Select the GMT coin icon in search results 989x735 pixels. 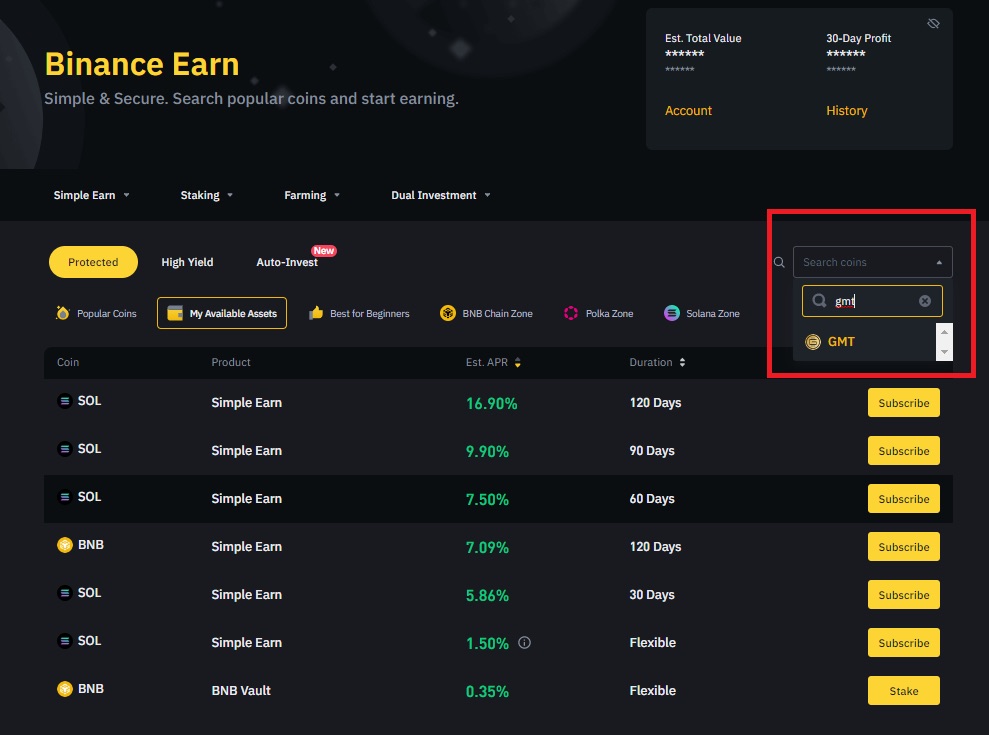point(813,342)
